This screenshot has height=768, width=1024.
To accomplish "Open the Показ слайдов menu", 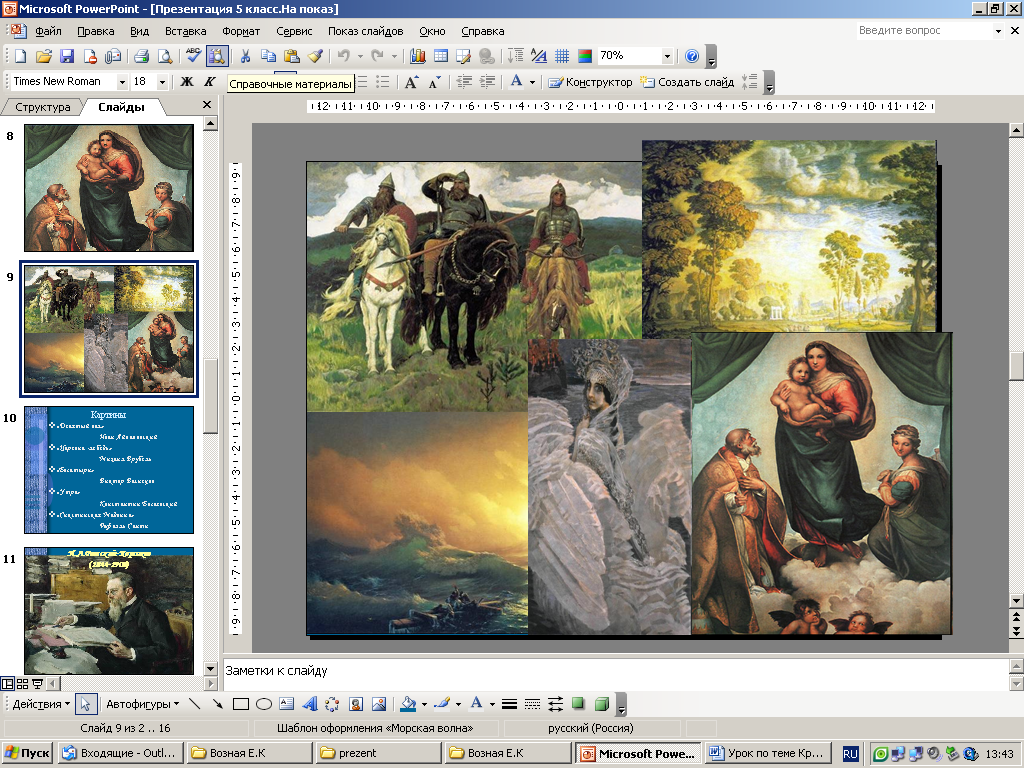I will [x=366, y=31].
